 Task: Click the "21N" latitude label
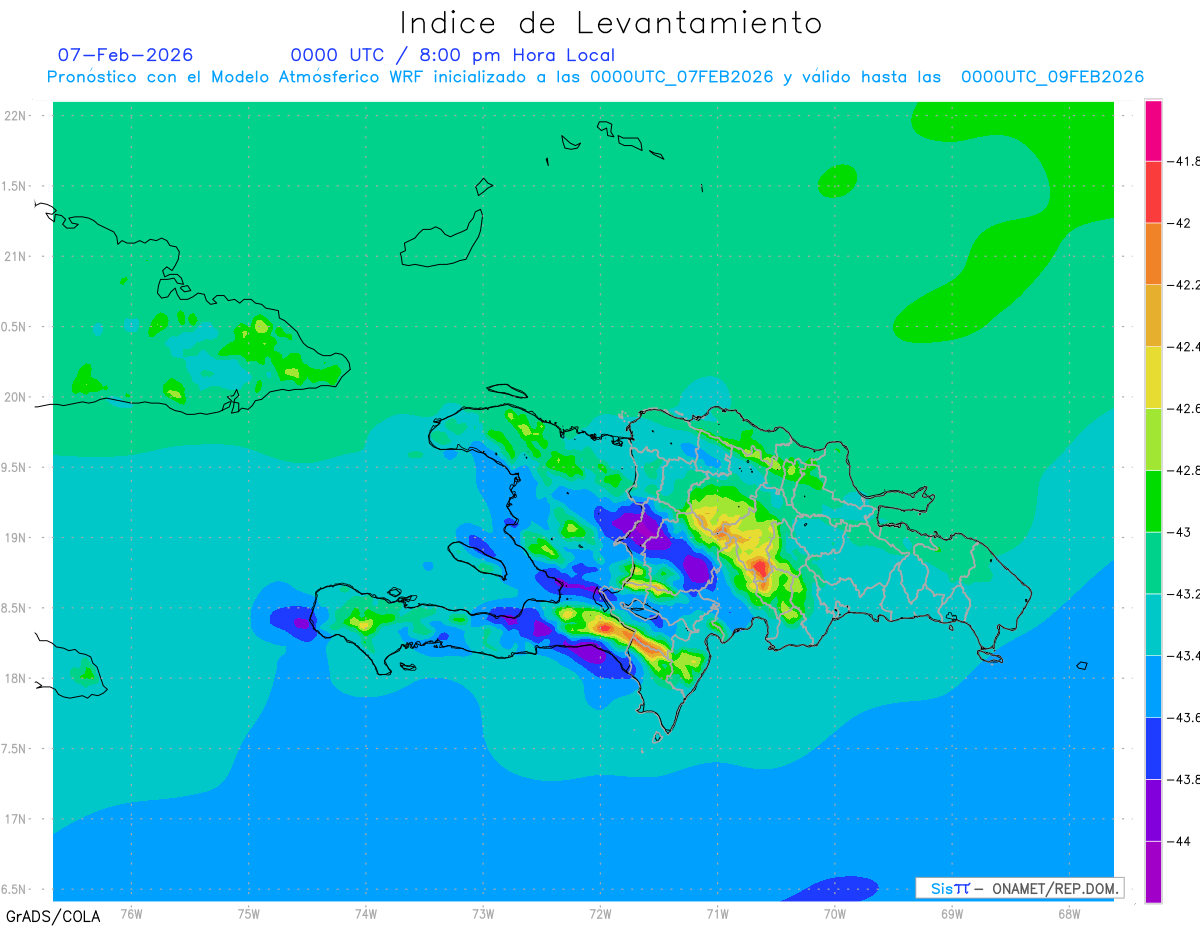coord(15,256)
